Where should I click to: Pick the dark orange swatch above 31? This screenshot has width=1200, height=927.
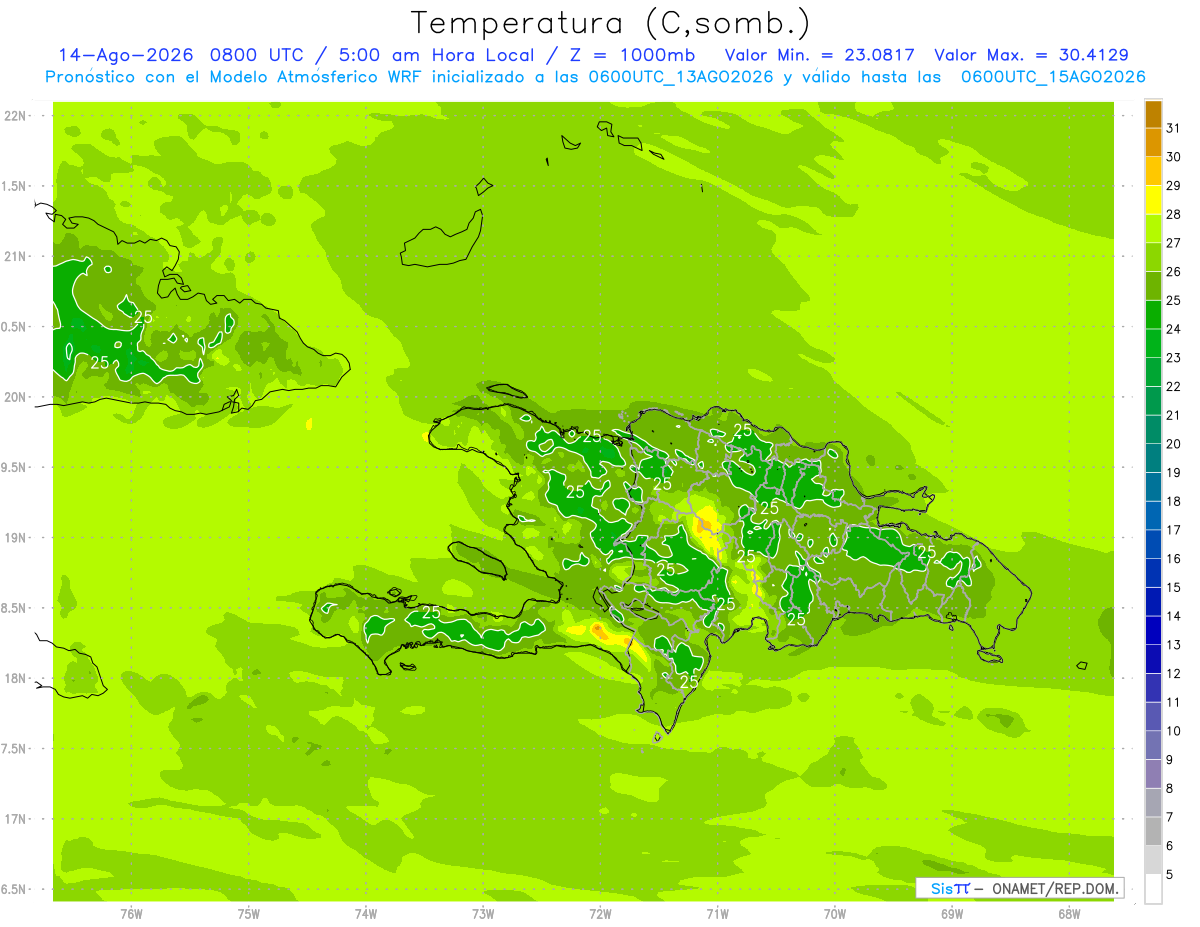1153,114
